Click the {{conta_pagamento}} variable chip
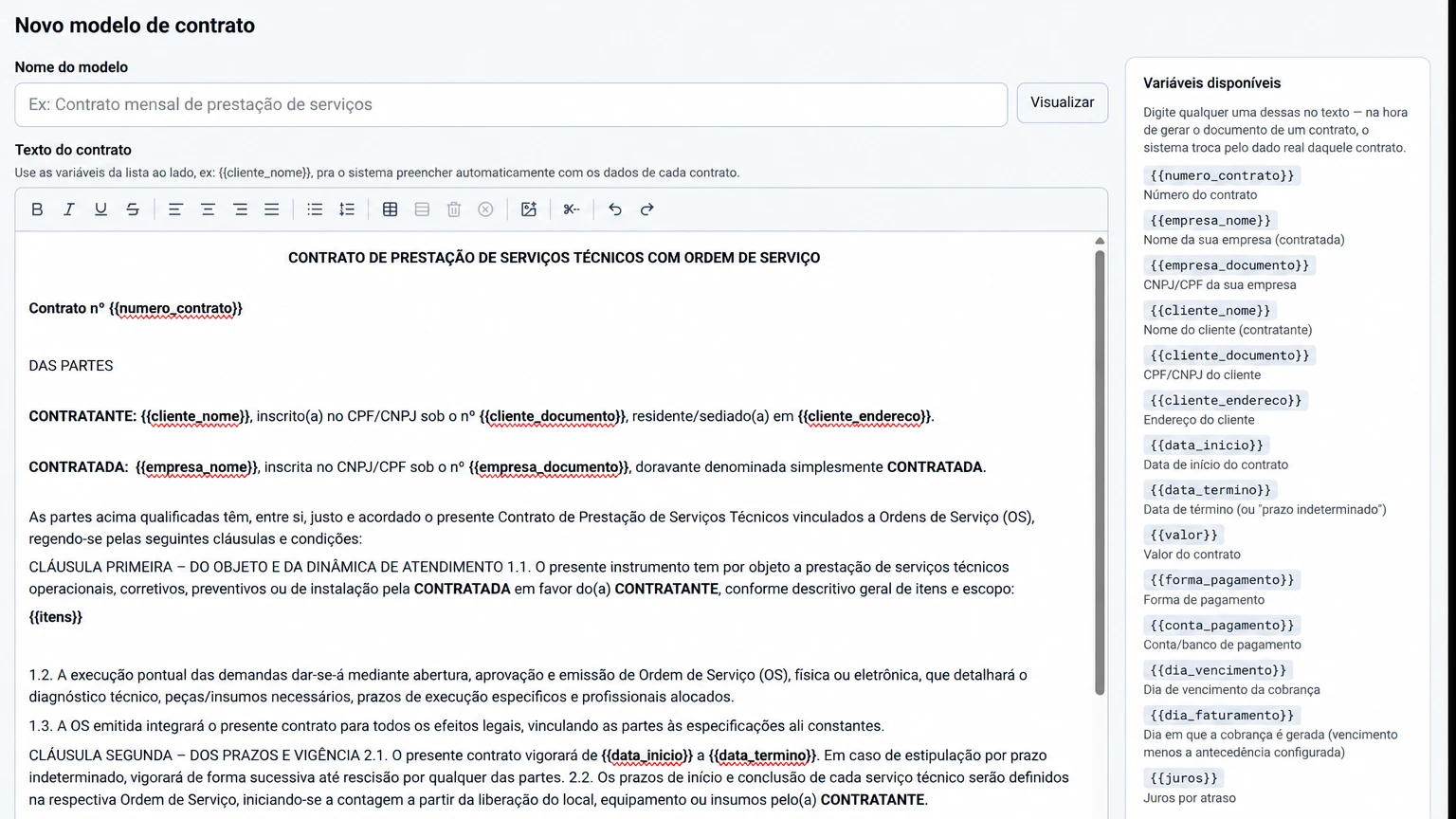 (x=1222, y=626)
